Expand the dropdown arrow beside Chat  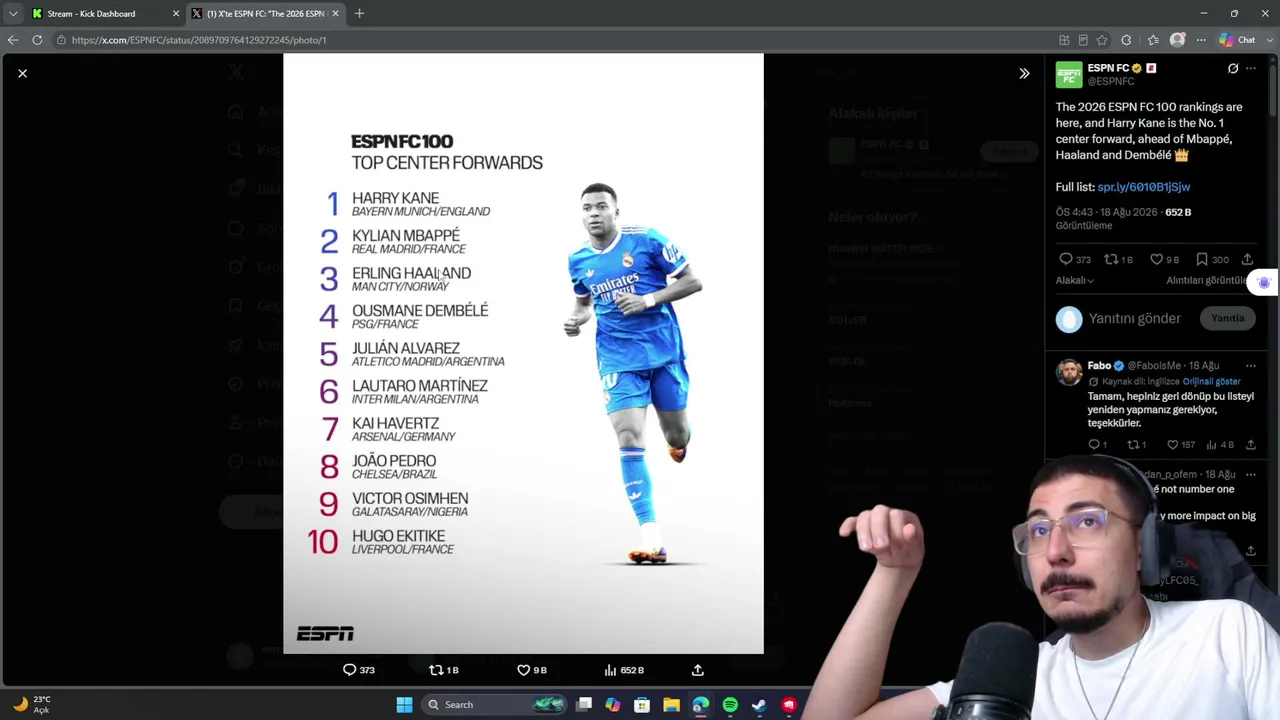(x=1268, y=40)
